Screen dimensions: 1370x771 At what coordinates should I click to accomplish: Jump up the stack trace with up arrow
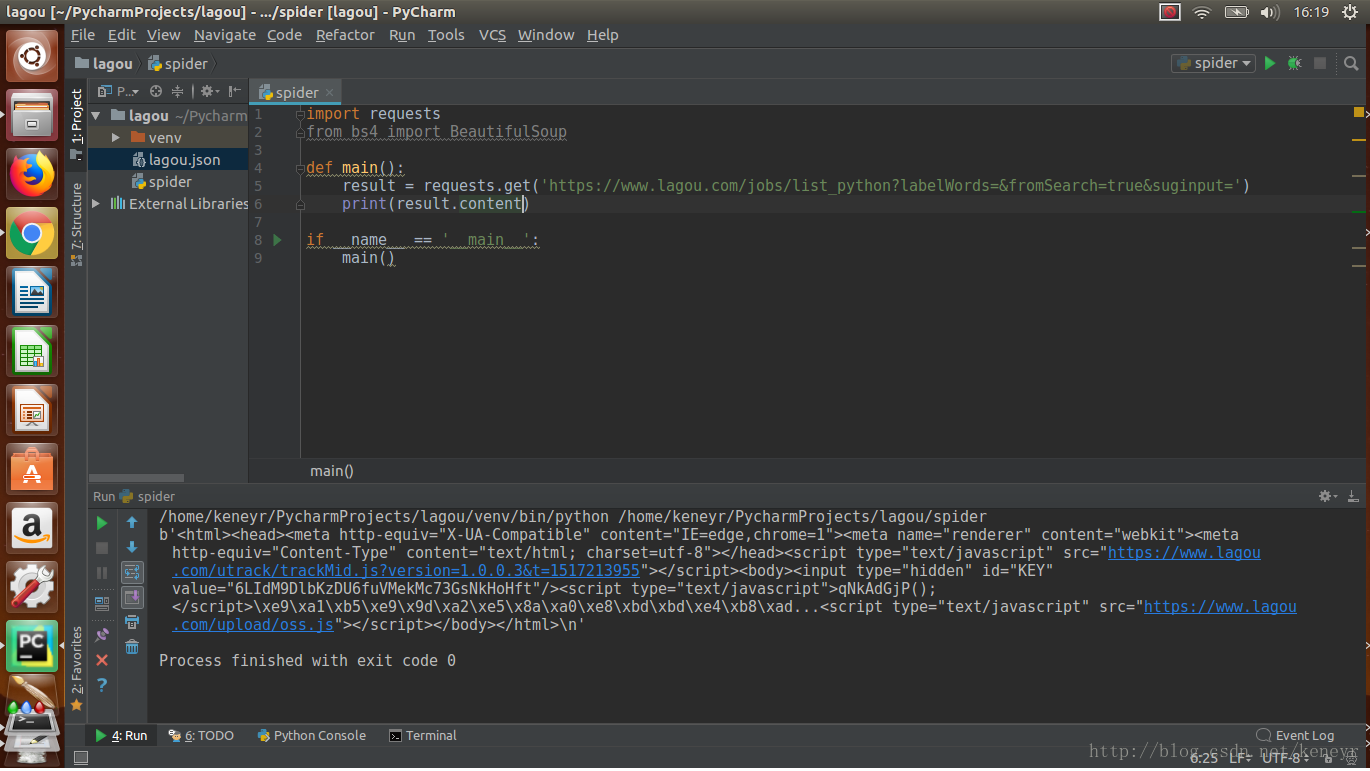pos(132,523)
